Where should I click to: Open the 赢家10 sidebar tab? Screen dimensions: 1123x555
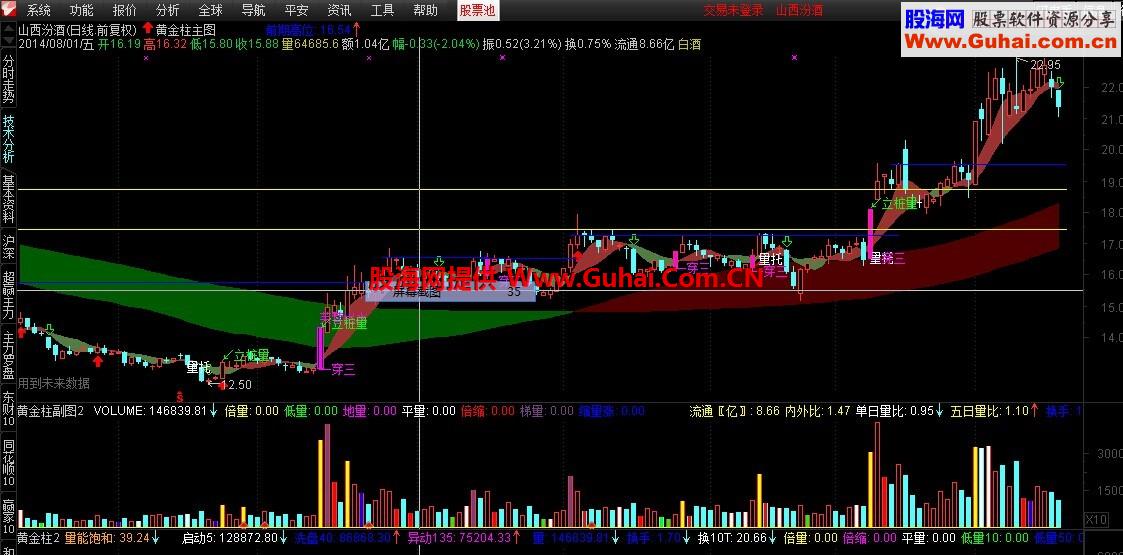pyautogui.click(x=9, y=514)
